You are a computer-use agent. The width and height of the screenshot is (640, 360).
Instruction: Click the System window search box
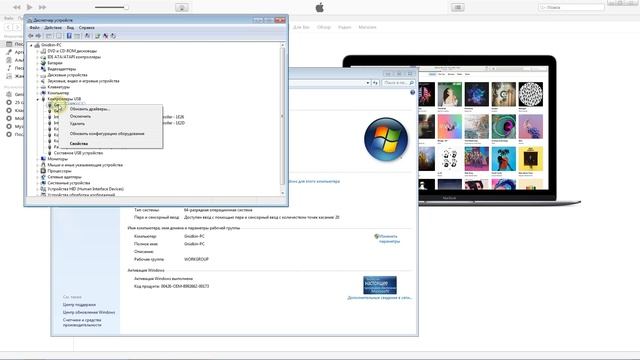click(x=398, y=83)
